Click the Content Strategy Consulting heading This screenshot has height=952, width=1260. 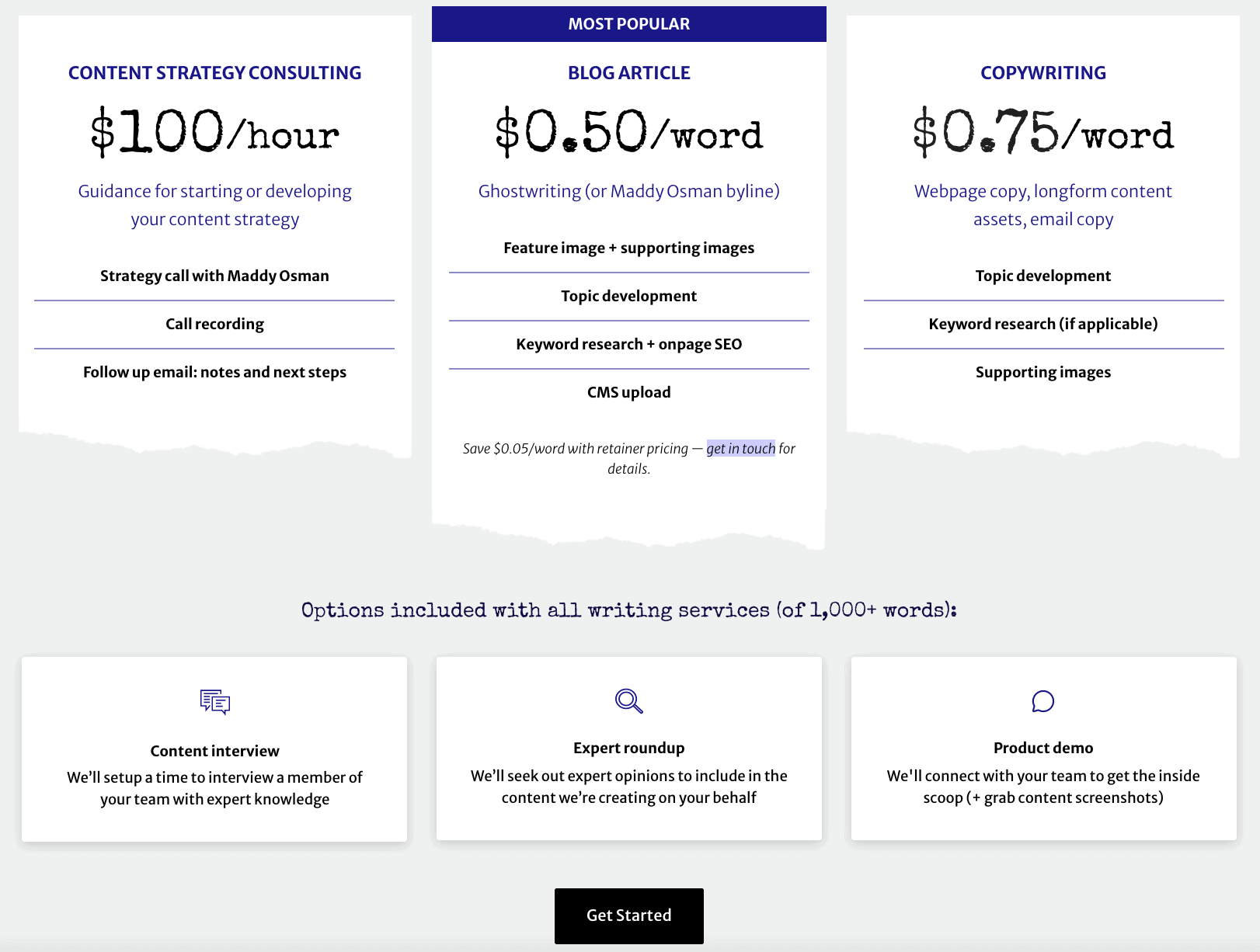(x=214, y=72)
